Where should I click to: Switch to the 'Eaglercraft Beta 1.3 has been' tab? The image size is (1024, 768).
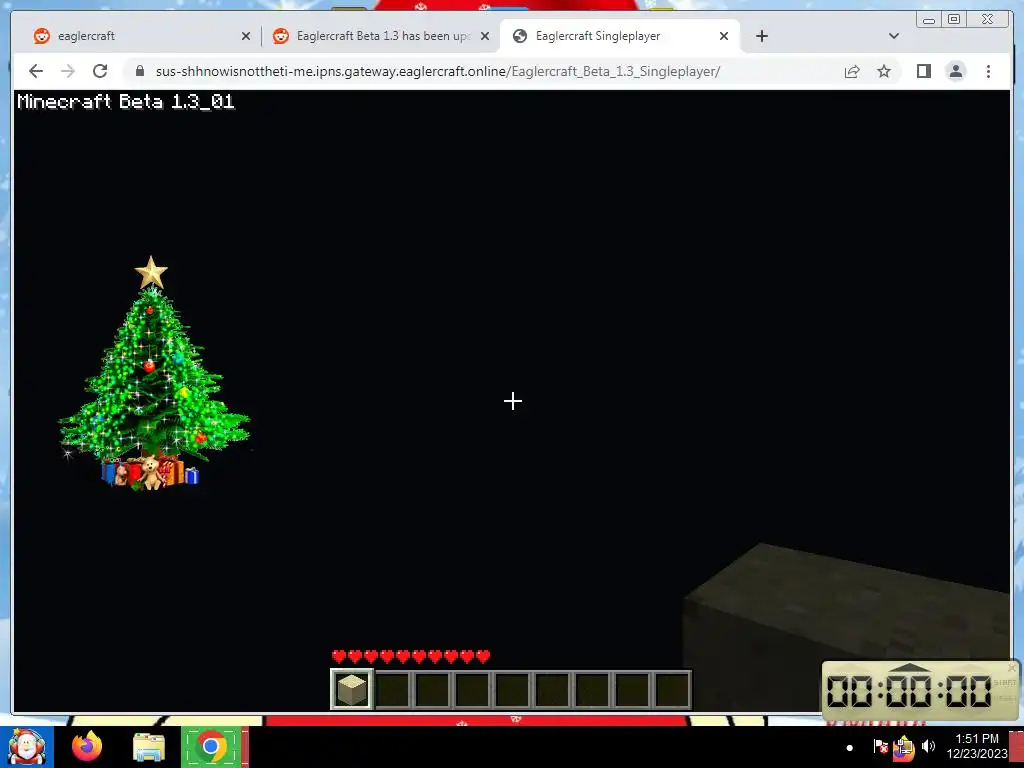tap(381, 36)
